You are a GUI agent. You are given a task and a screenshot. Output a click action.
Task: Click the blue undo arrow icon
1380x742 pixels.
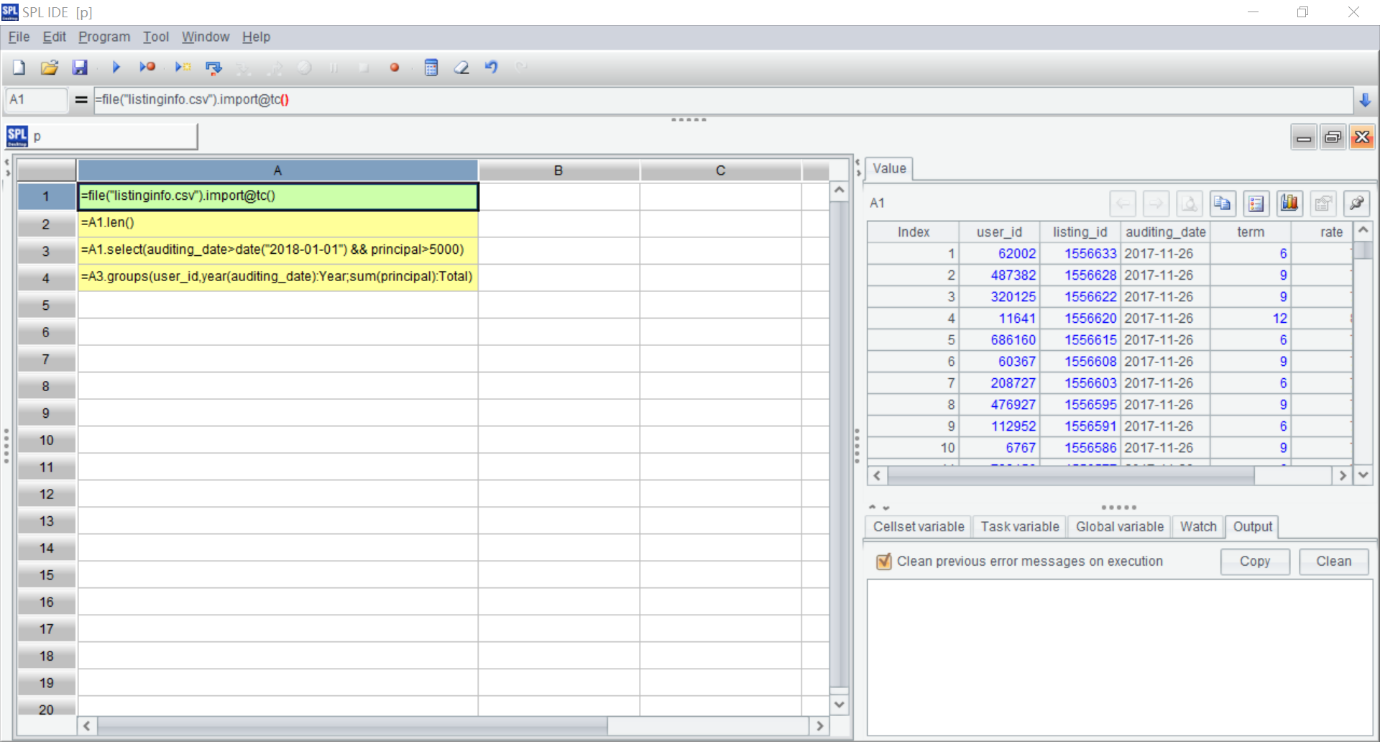point(491,68)
